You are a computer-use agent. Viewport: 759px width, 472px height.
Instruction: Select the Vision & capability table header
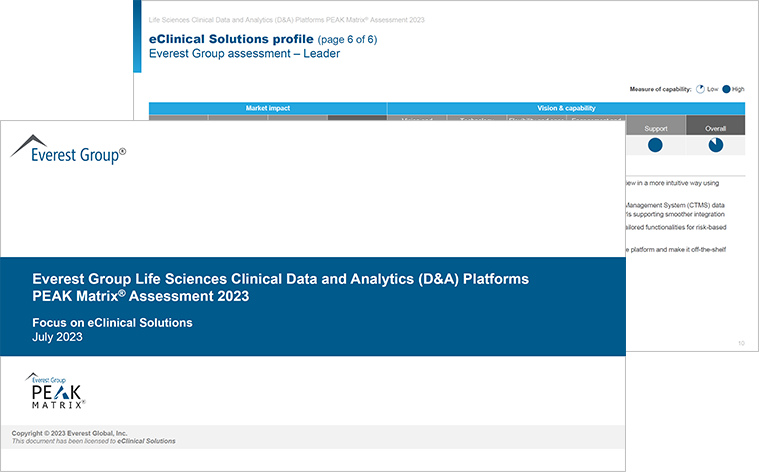pos(565,108)
